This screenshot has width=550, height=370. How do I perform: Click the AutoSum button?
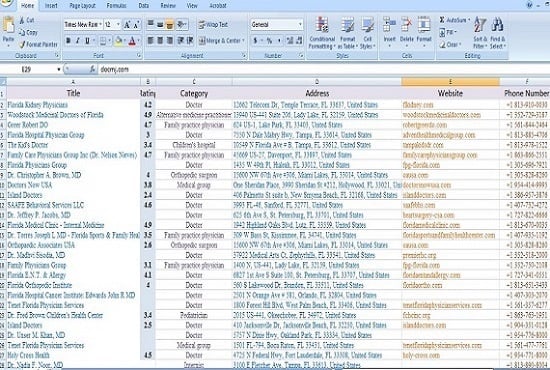pyautogui.click(x=454, y=20)
